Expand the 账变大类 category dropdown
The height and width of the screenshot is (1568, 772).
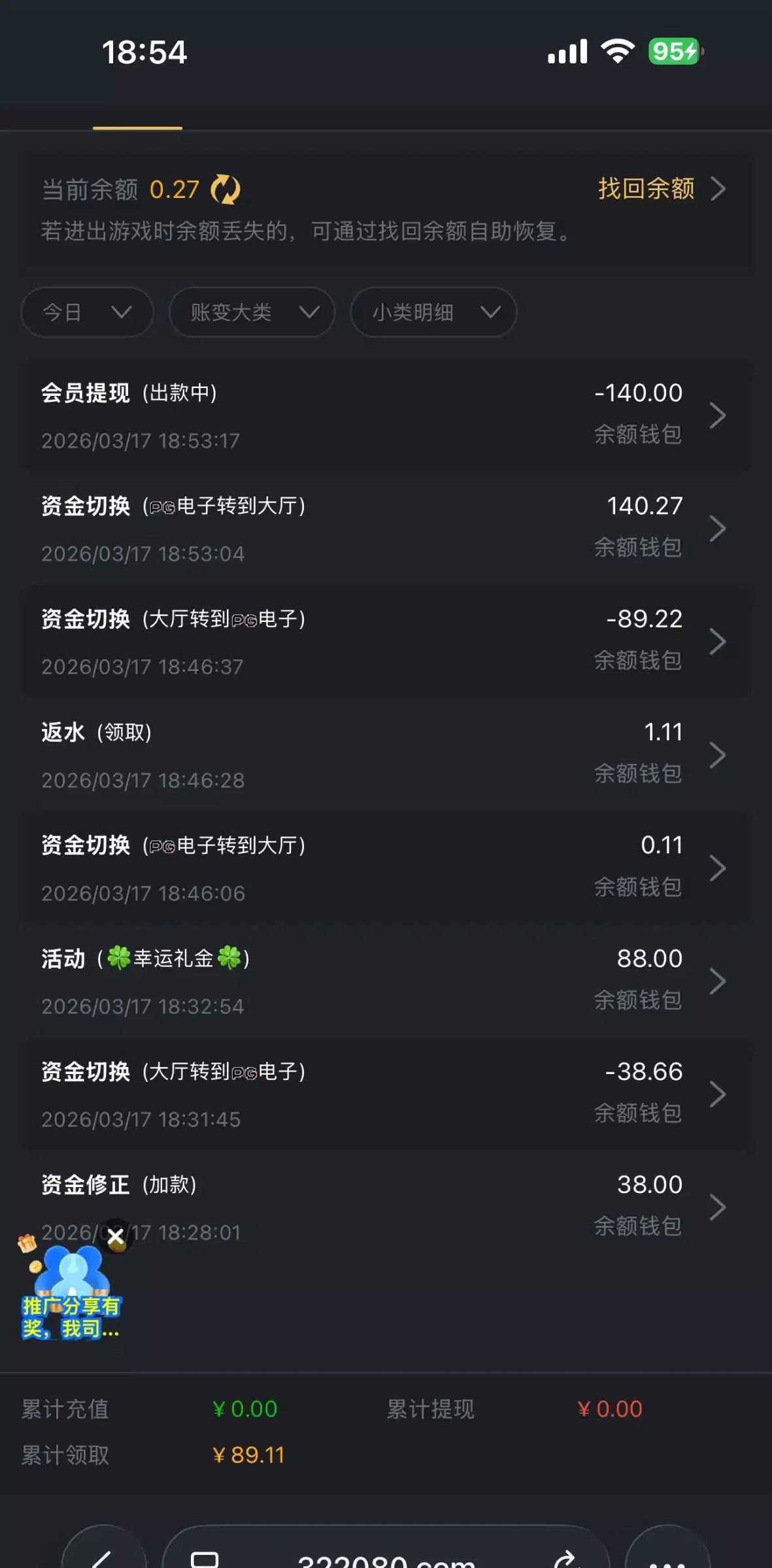(252, 312)
